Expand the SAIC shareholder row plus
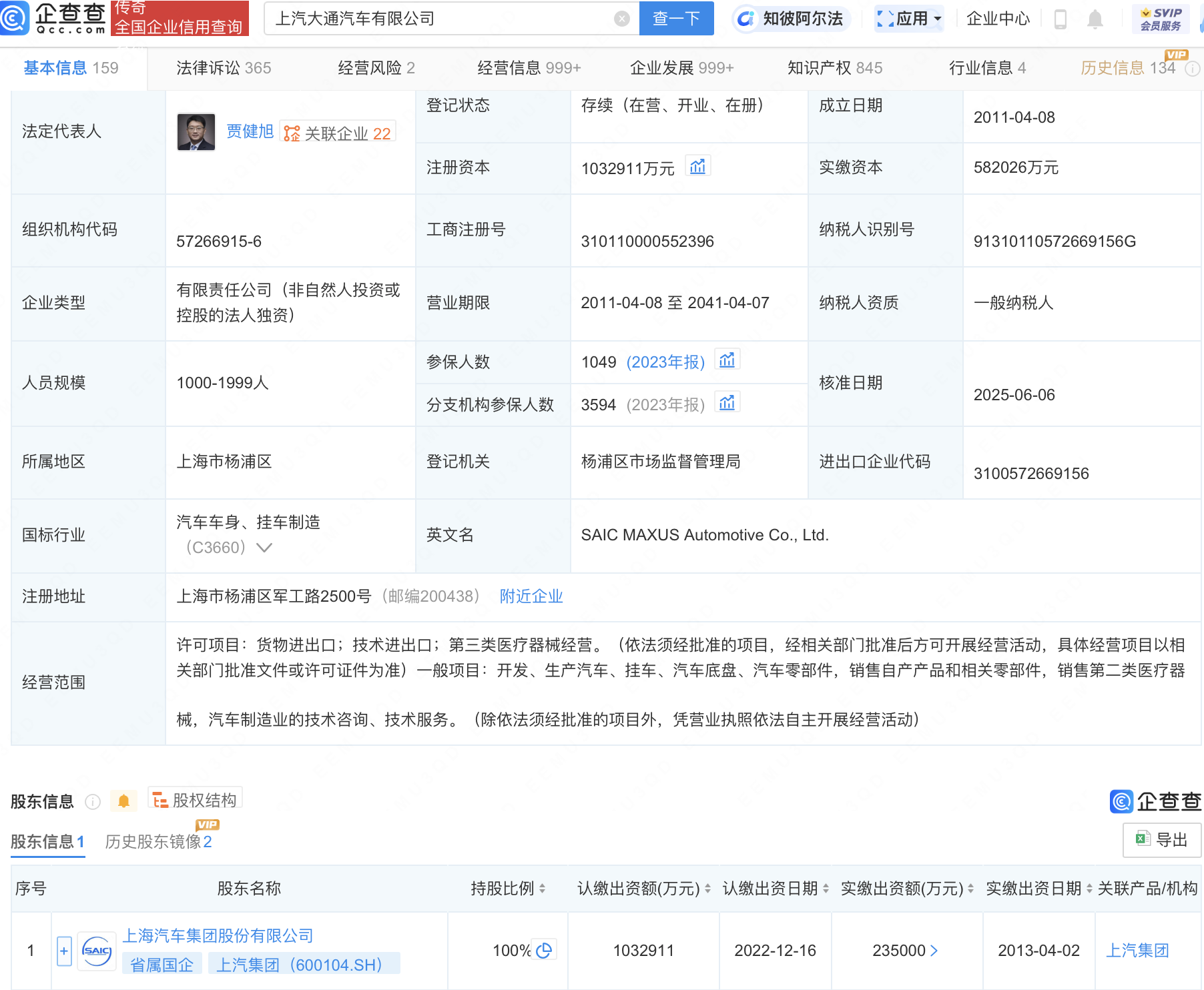 click(64, 951)
